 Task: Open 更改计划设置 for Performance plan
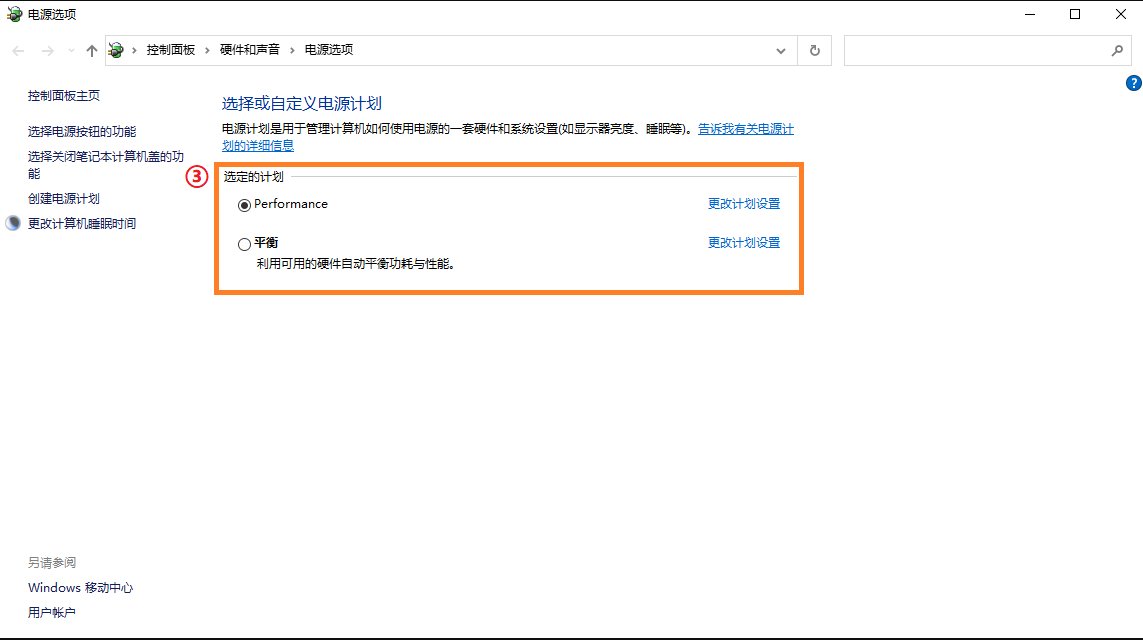pyautogui.click(x=743, y=203)
